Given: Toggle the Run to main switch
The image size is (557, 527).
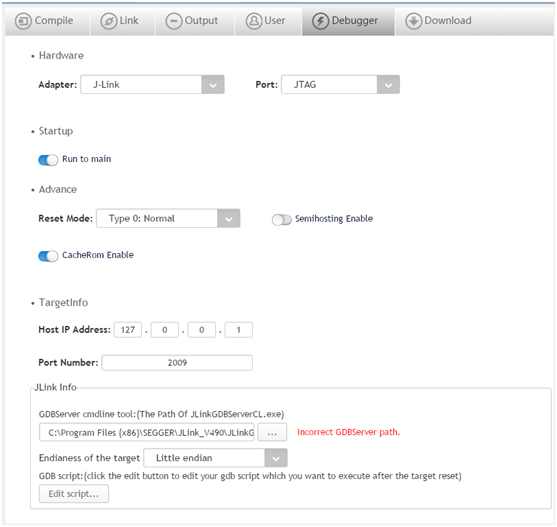Looking at the screenshot, I should pyautogui.click(x=48, y=160).
